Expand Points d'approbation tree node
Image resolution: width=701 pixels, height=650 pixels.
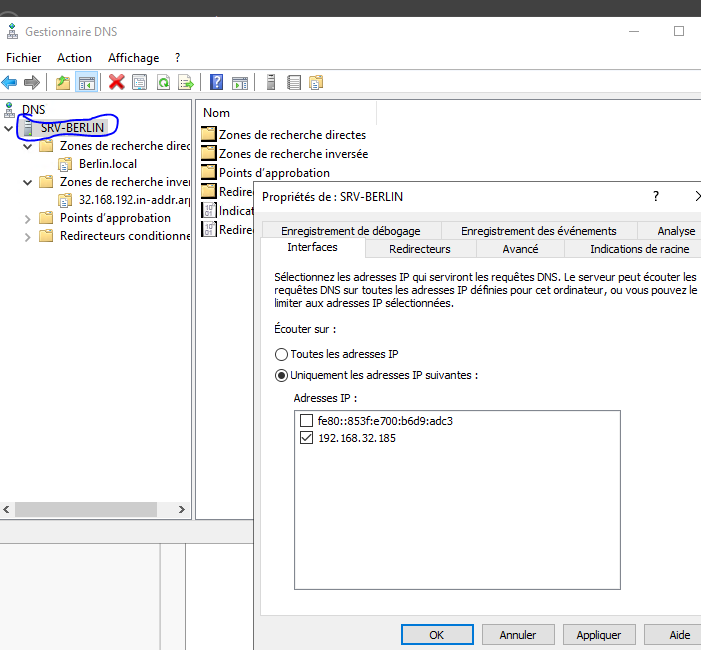point(27,218)
